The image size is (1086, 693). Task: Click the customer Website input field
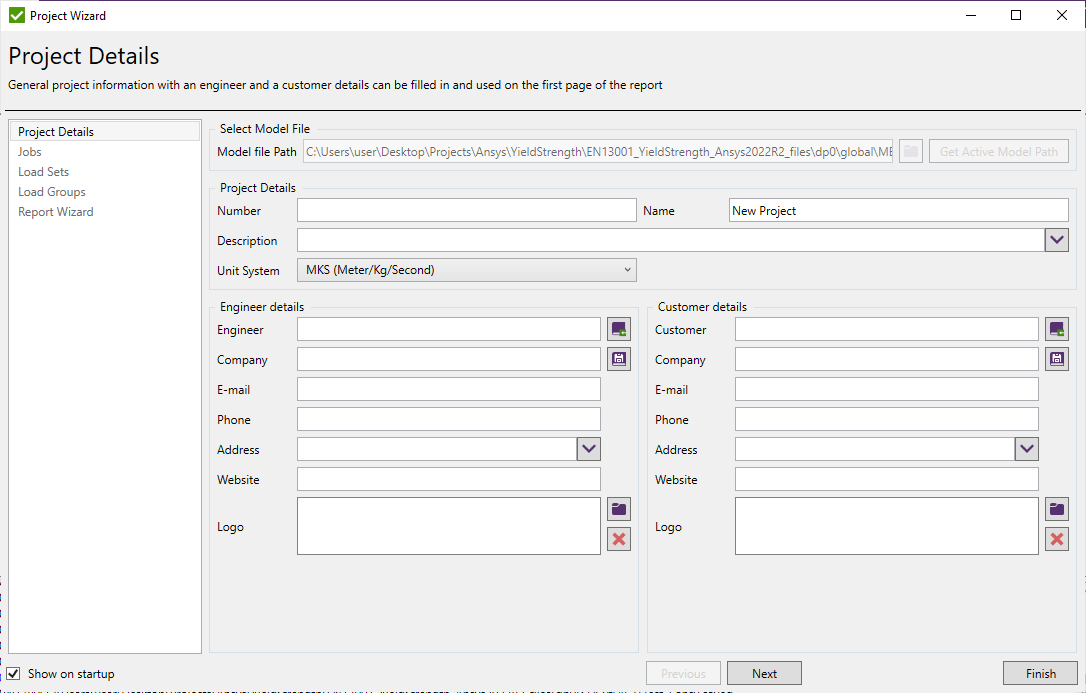click(x=887, y=479)
